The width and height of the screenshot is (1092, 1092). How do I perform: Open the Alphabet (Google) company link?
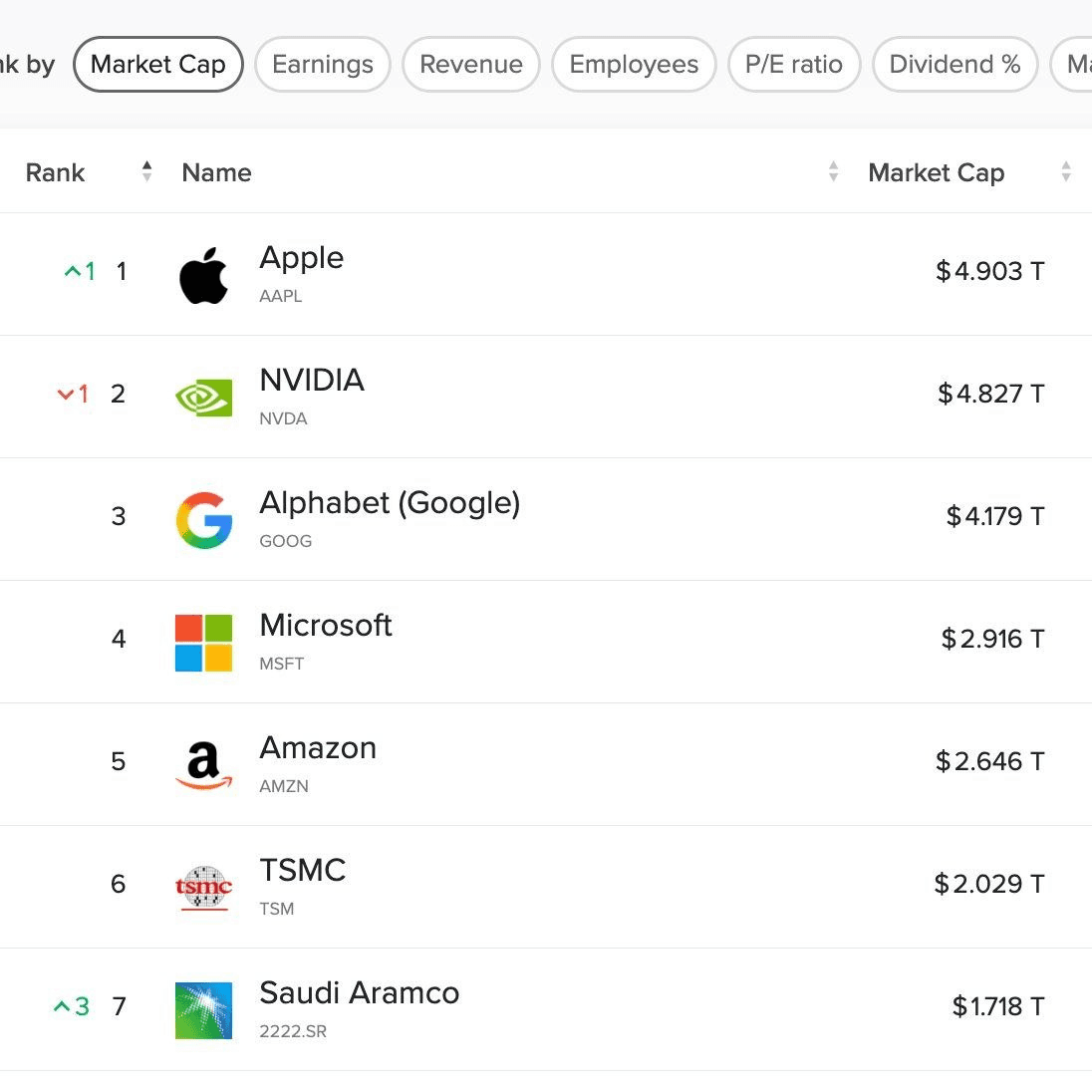[x=390, y=503]
